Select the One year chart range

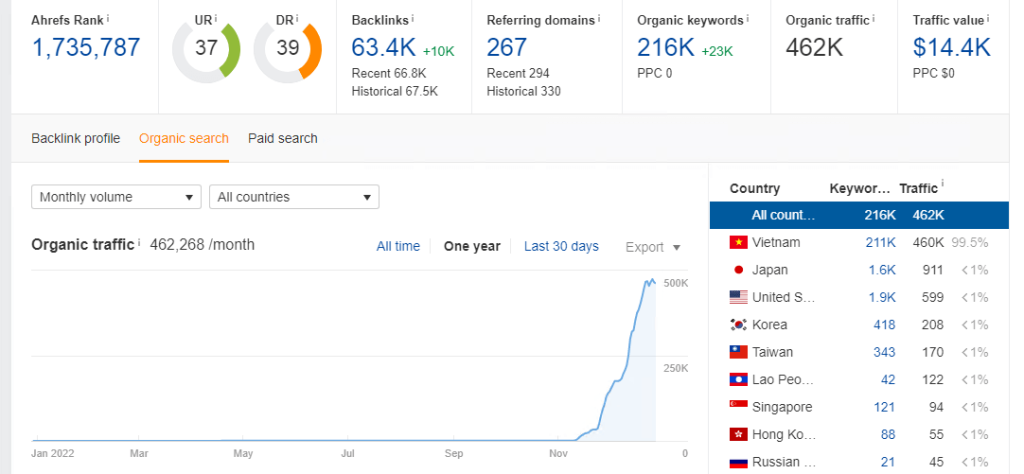tap(472, 246)
